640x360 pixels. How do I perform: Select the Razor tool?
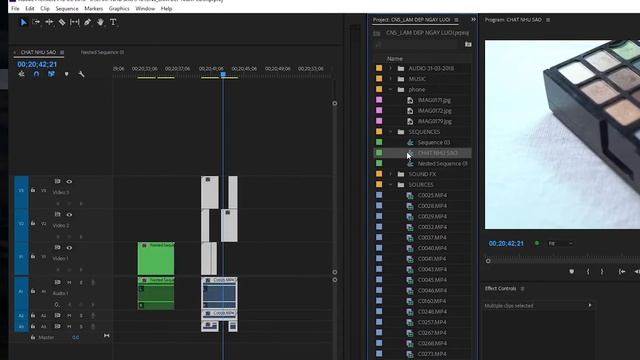(62, 22)
